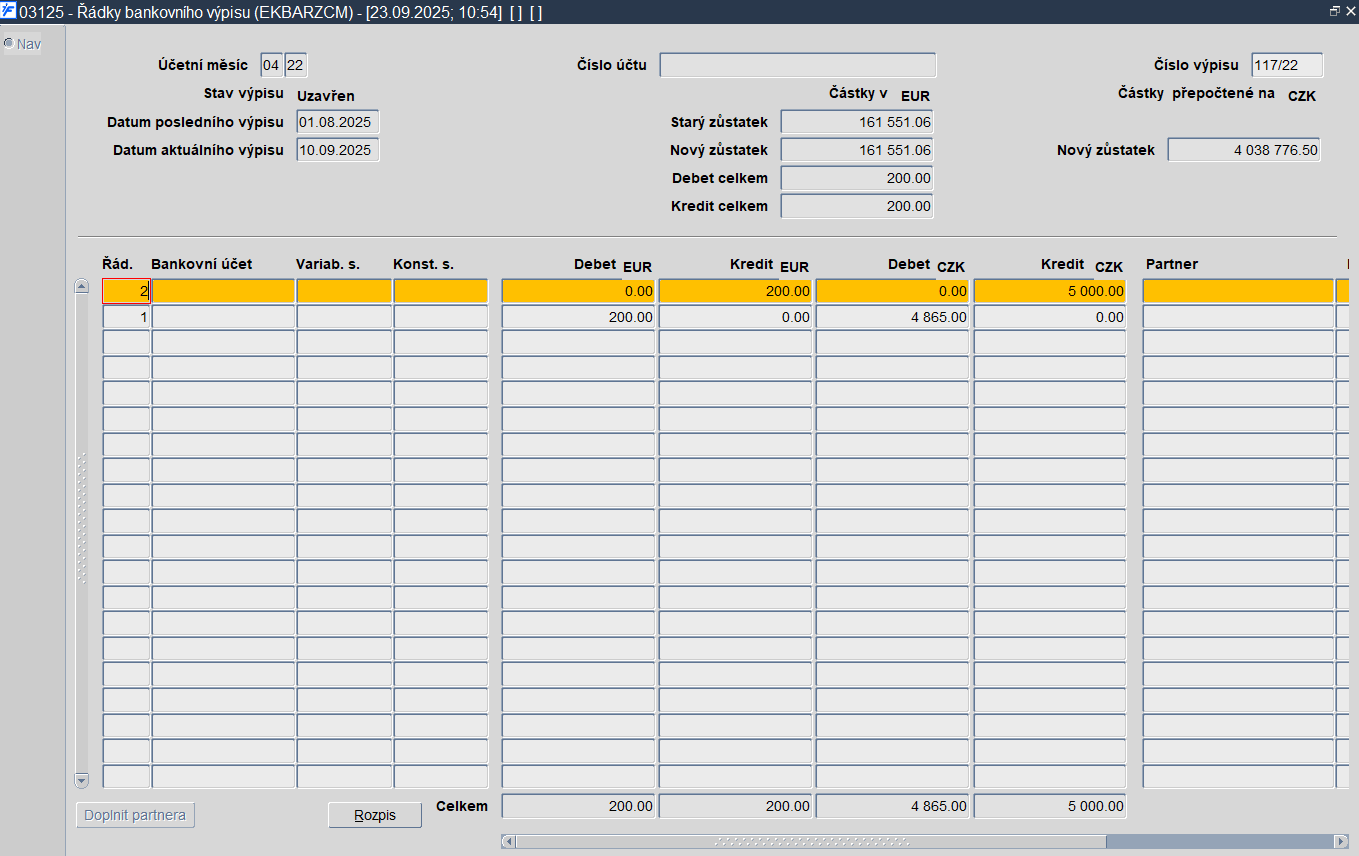Screen dimensions: 1359x856
Task: Click the Nový zůstatek EUR field 161 551.06
Action: 857,150
